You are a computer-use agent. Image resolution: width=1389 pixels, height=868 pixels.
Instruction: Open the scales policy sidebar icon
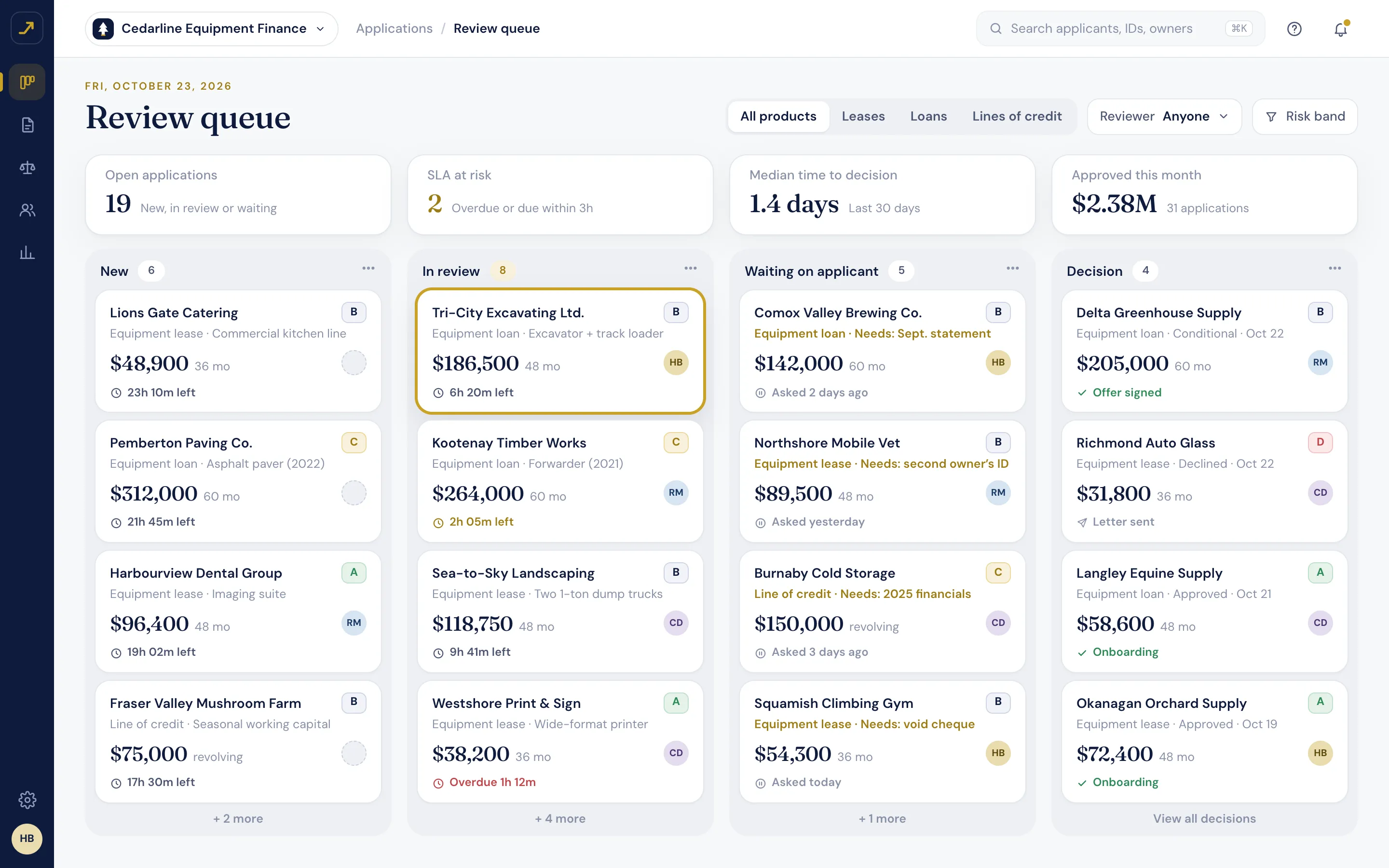pos(27,168)
